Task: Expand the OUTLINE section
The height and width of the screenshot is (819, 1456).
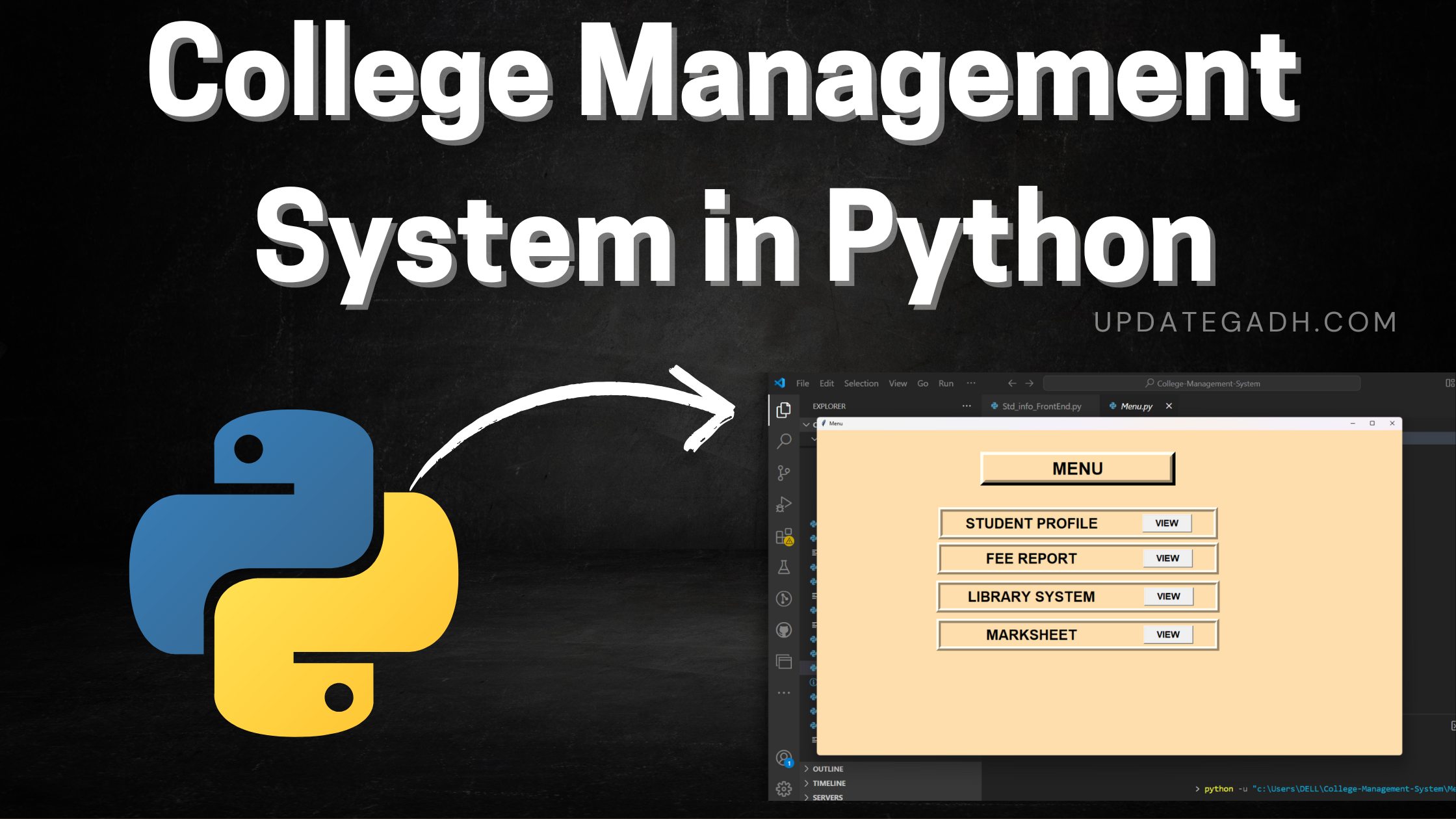Action: point(890,769)
